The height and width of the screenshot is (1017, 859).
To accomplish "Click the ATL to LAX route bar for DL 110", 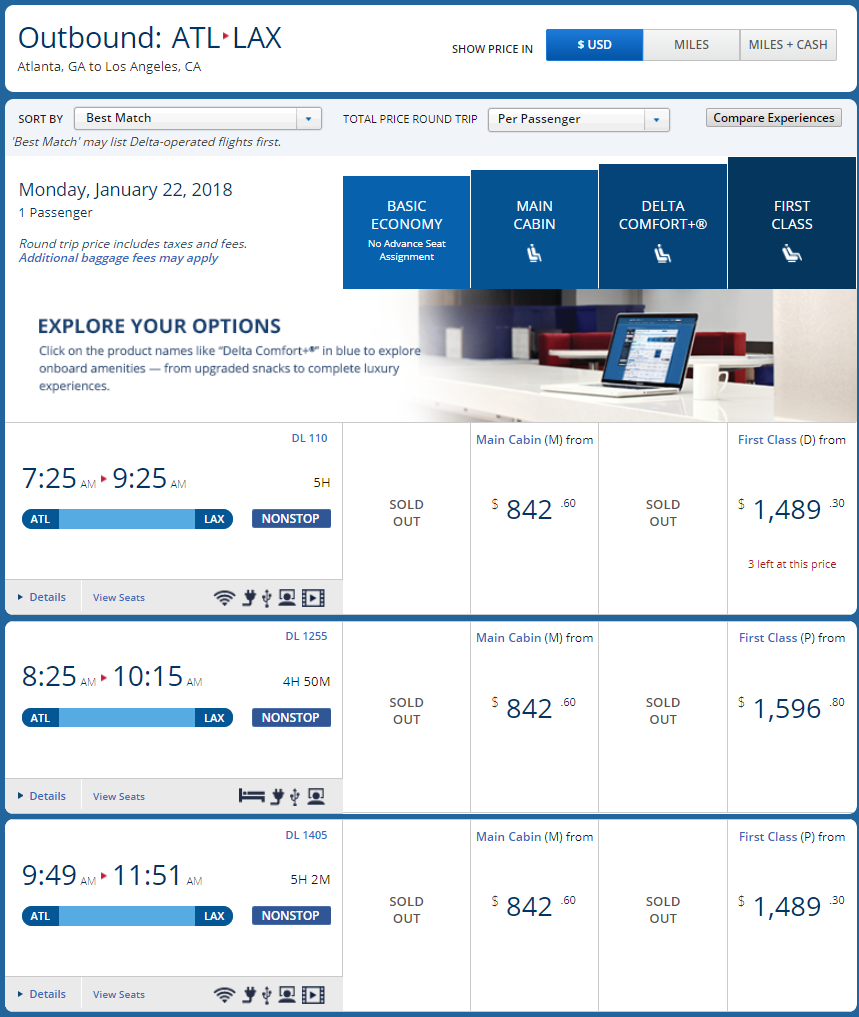I will [x=127, y=519].
